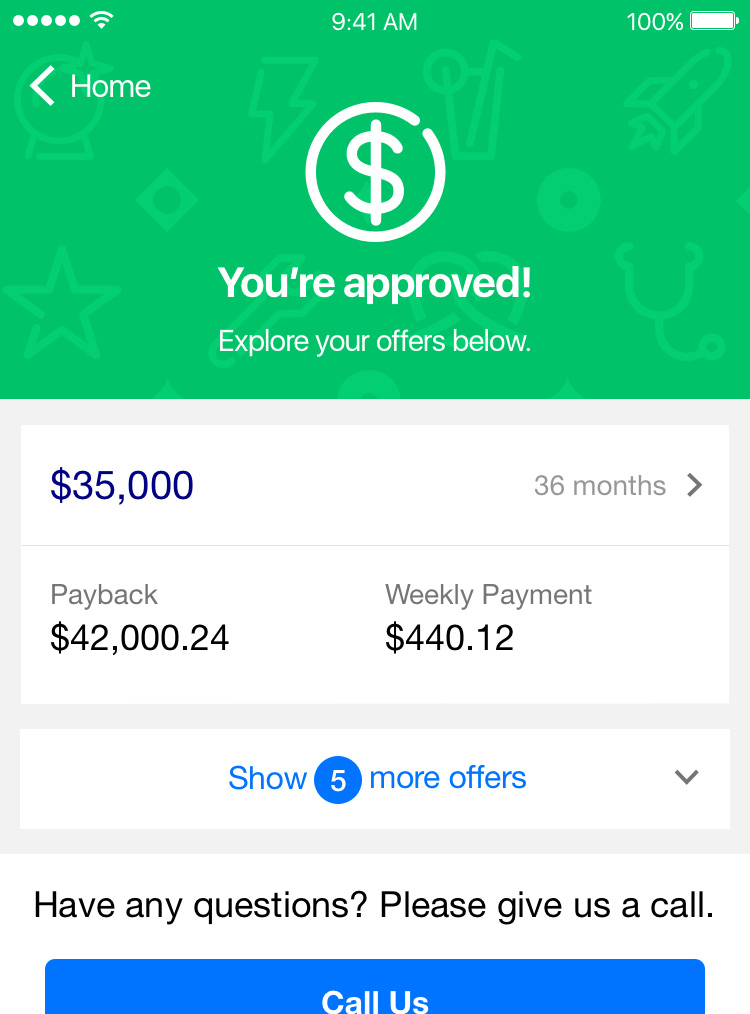Select the 36 months term label
Image resolution: width=750 pixels, height=1014 pixels.
coord(599,486)
